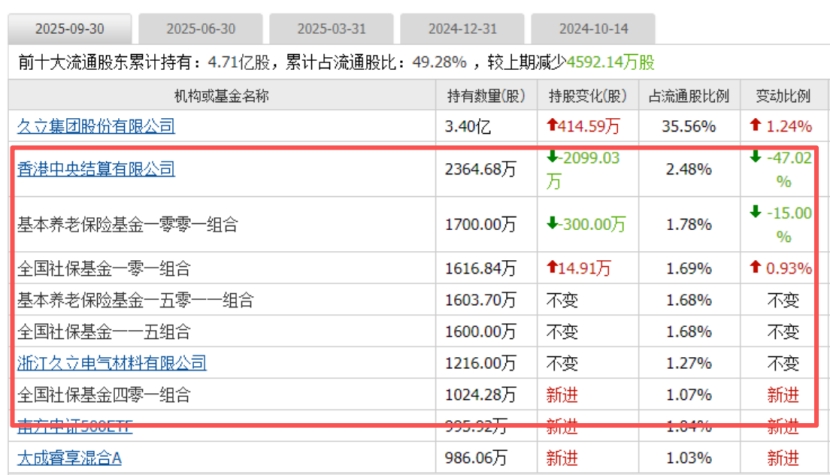830x475 pixels.
Task: Select the 2025-03-31 date tab
Action: point(331,29)
